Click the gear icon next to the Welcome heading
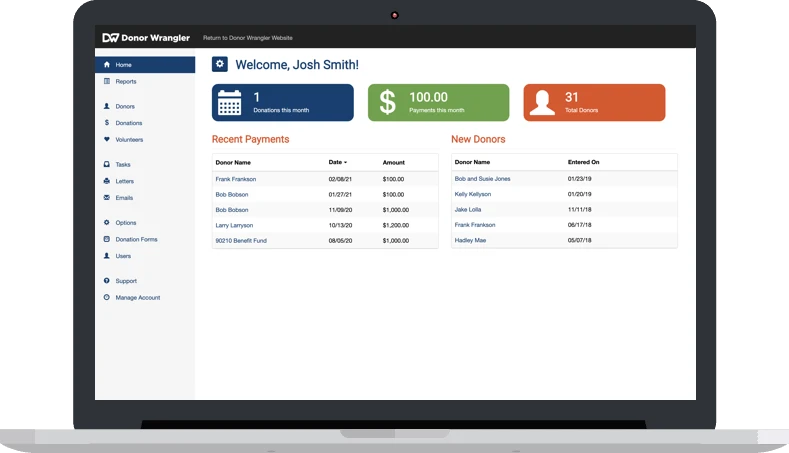 [220, 64]
